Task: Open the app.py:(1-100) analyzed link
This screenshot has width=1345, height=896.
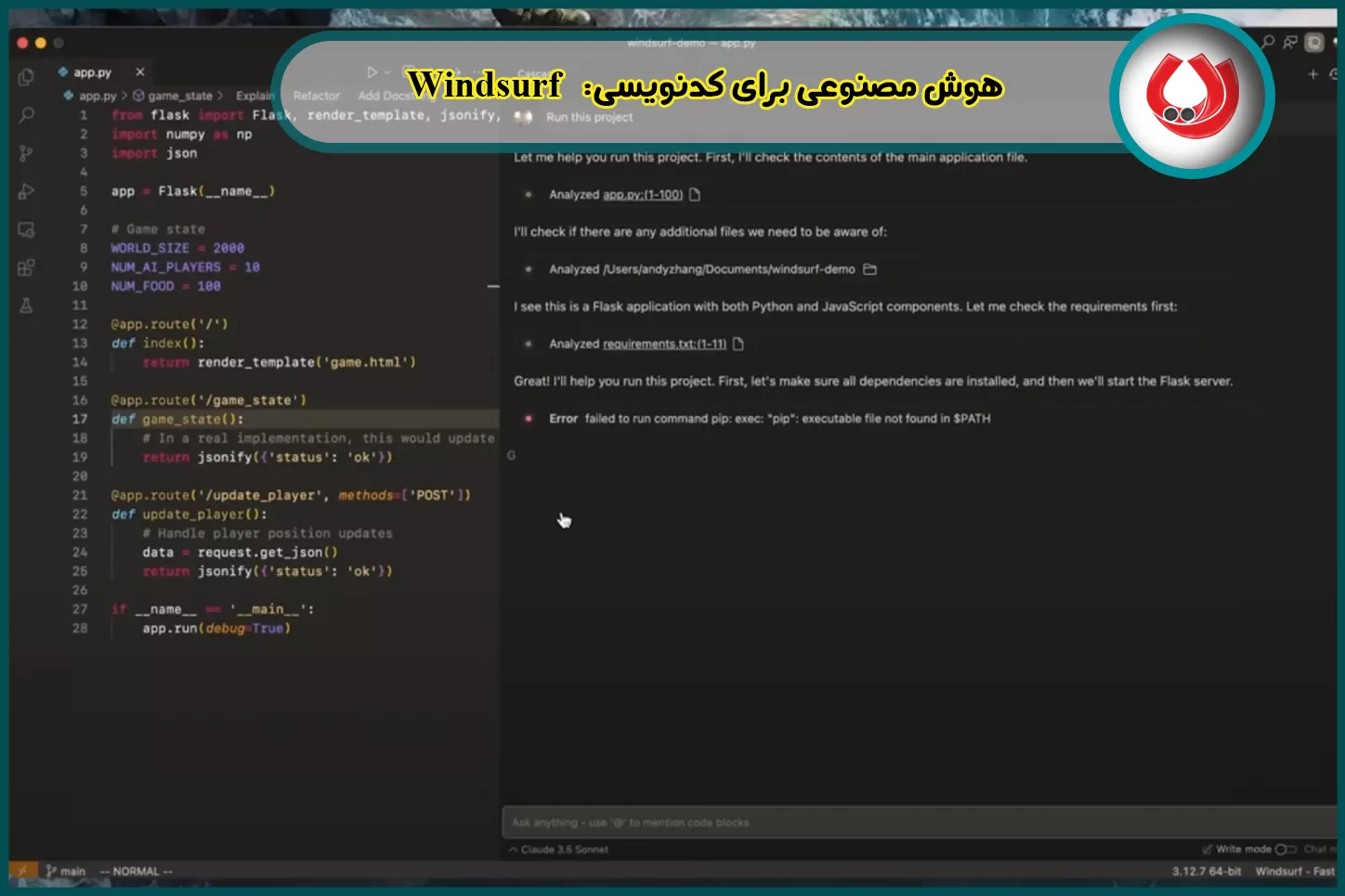Action: [x=643, y=194]
